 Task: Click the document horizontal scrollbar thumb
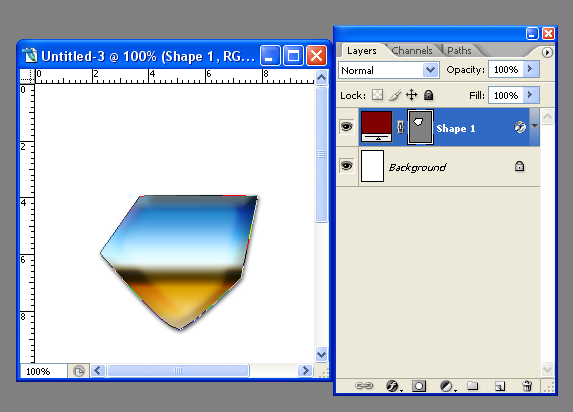178,371
